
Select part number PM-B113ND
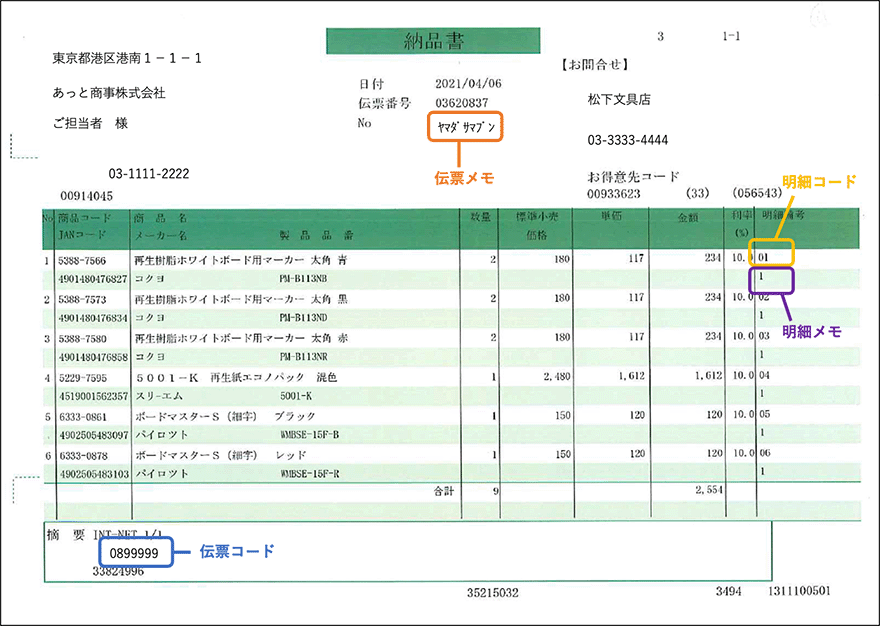[x=303, y=318]
